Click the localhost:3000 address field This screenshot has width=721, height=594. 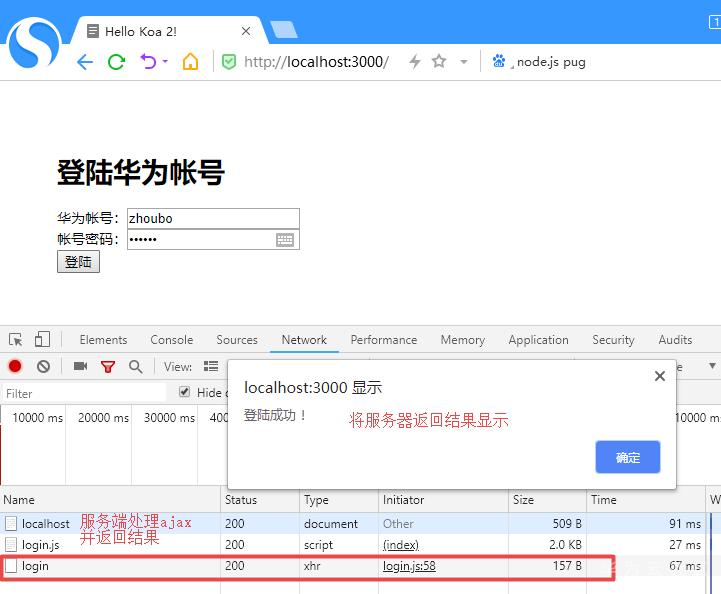[x=316, y=62]
